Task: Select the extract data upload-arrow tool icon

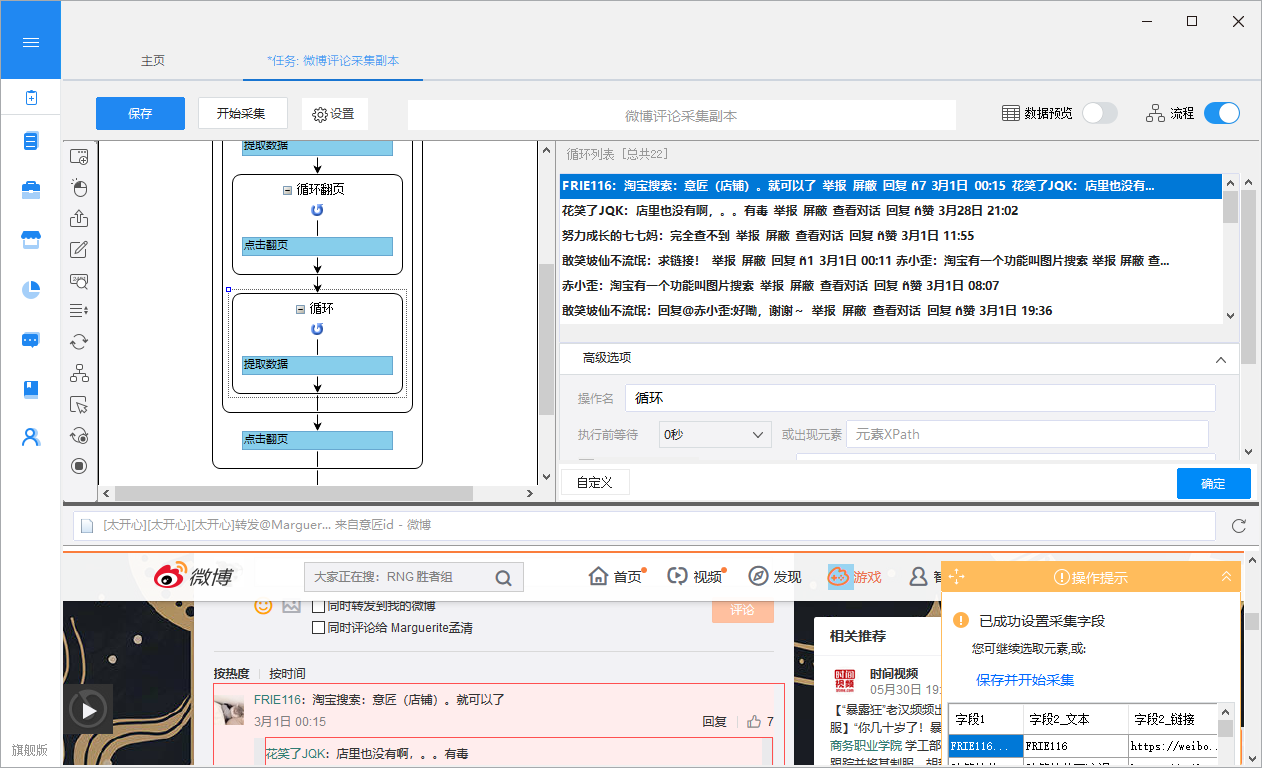Action: pos(79,219)
